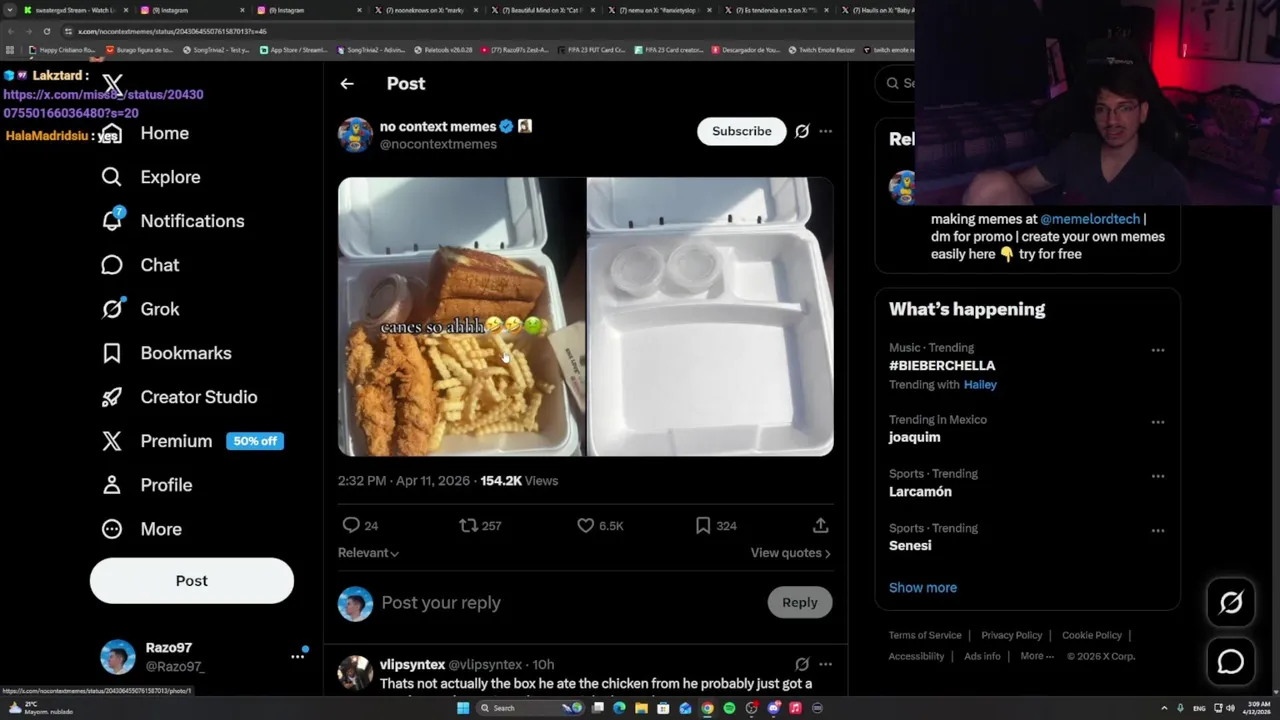
Task: Open Windows Start menu
Action: (463, 708)
